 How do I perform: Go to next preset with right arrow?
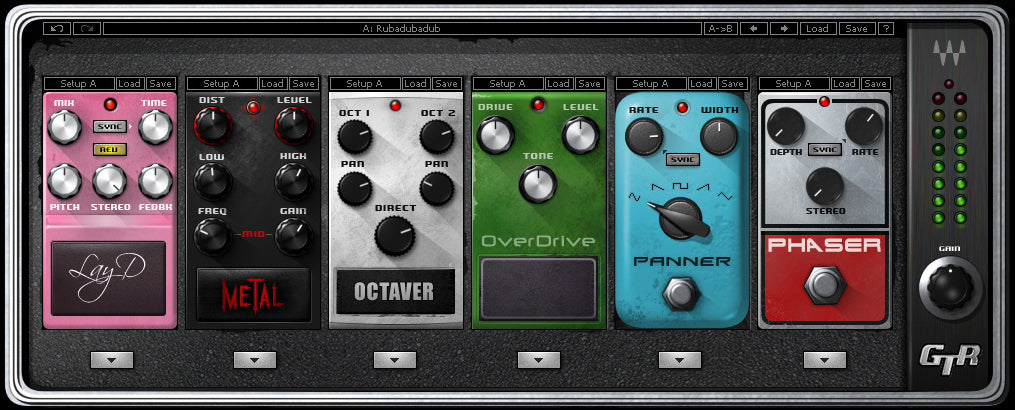pyautogui.click(x=784, y=28)
